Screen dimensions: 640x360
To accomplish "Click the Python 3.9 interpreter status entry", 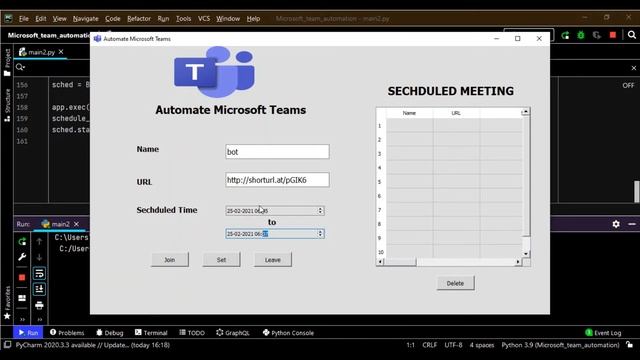I will (560, 345).
